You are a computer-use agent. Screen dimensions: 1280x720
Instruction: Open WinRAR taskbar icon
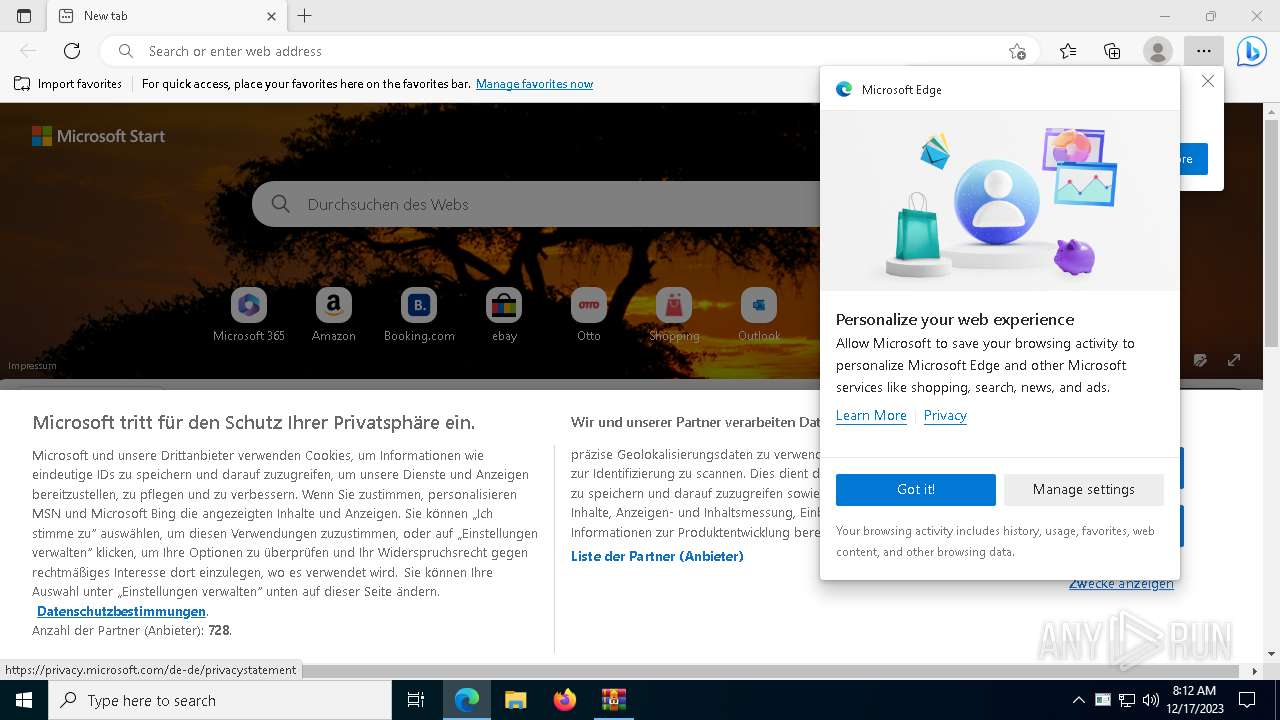coord(613,700)
